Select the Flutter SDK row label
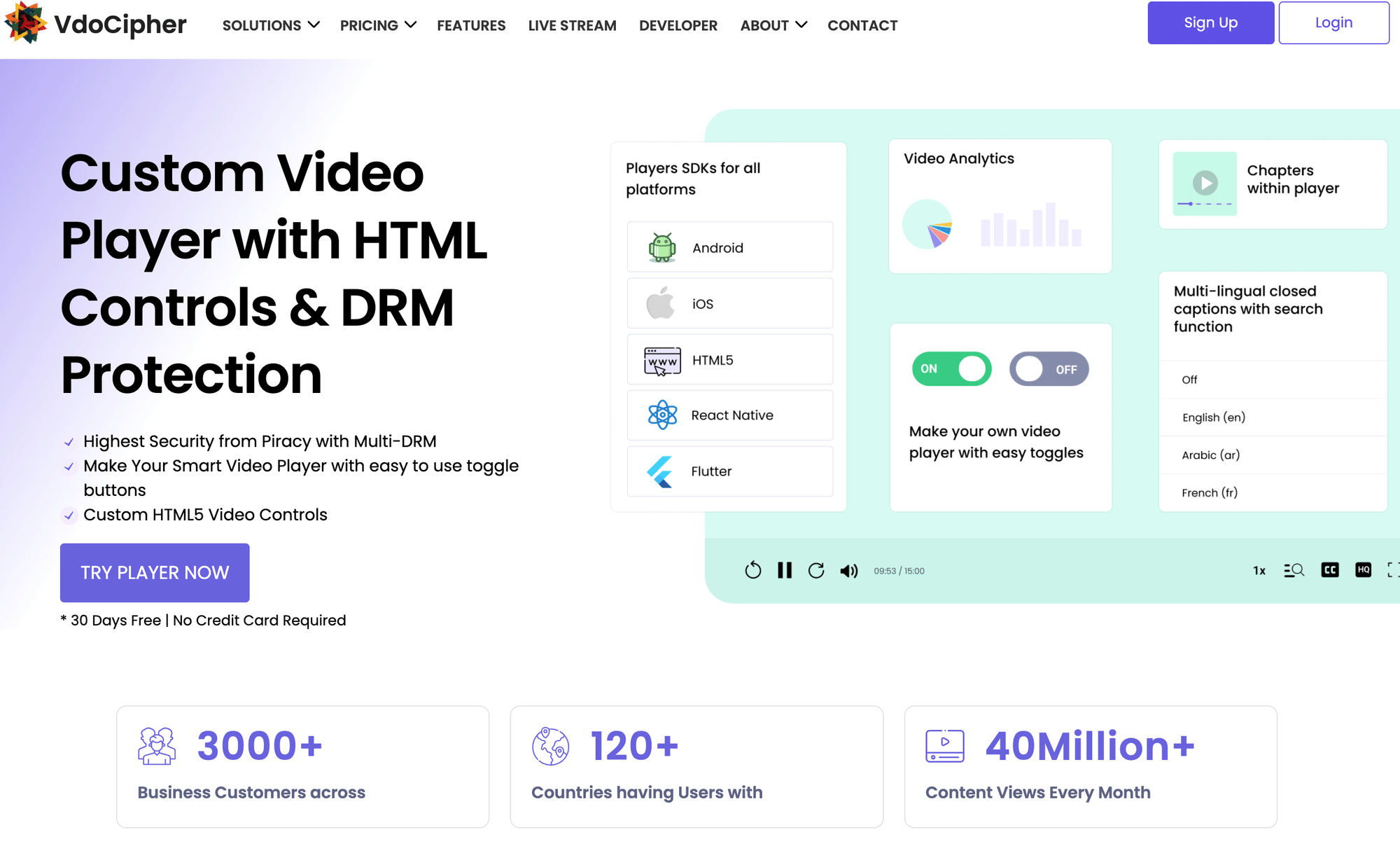This screenshot has height=844, width=1400. coord(711,471)
